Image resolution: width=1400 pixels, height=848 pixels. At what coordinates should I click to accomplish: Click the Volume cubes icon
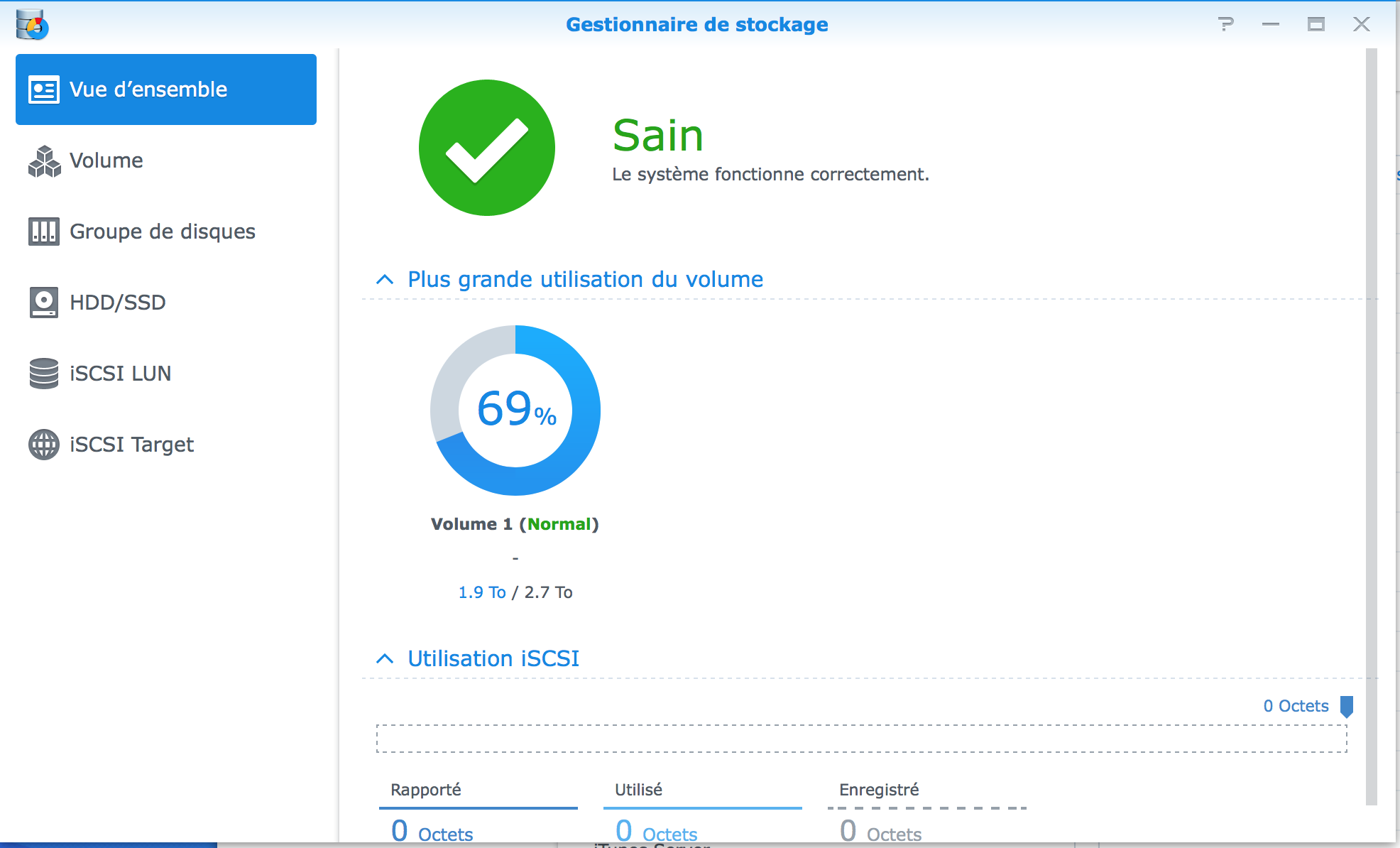pos(44,161)
